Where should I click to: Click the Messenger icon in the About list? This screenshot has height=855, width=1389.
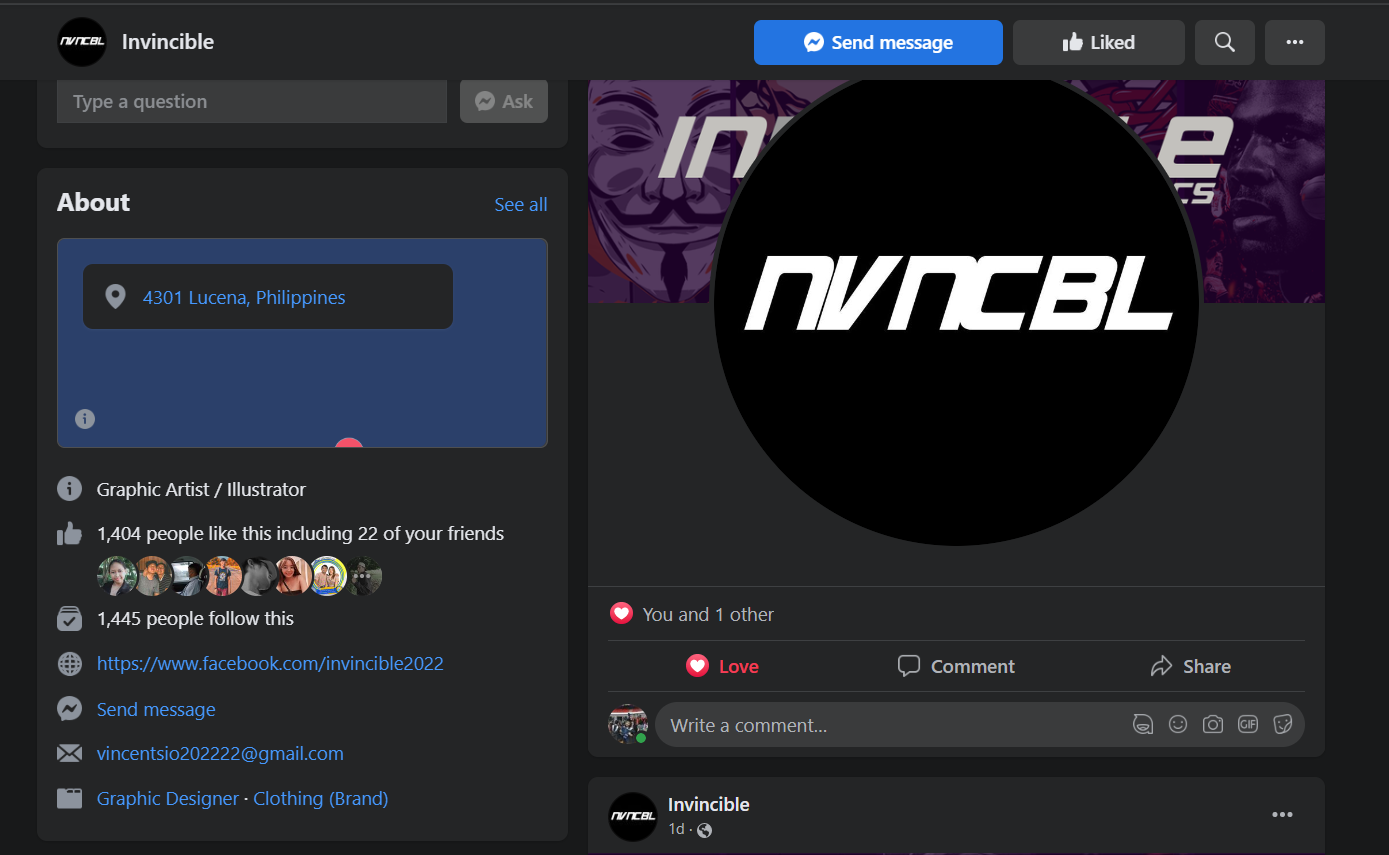pos(69,709)
